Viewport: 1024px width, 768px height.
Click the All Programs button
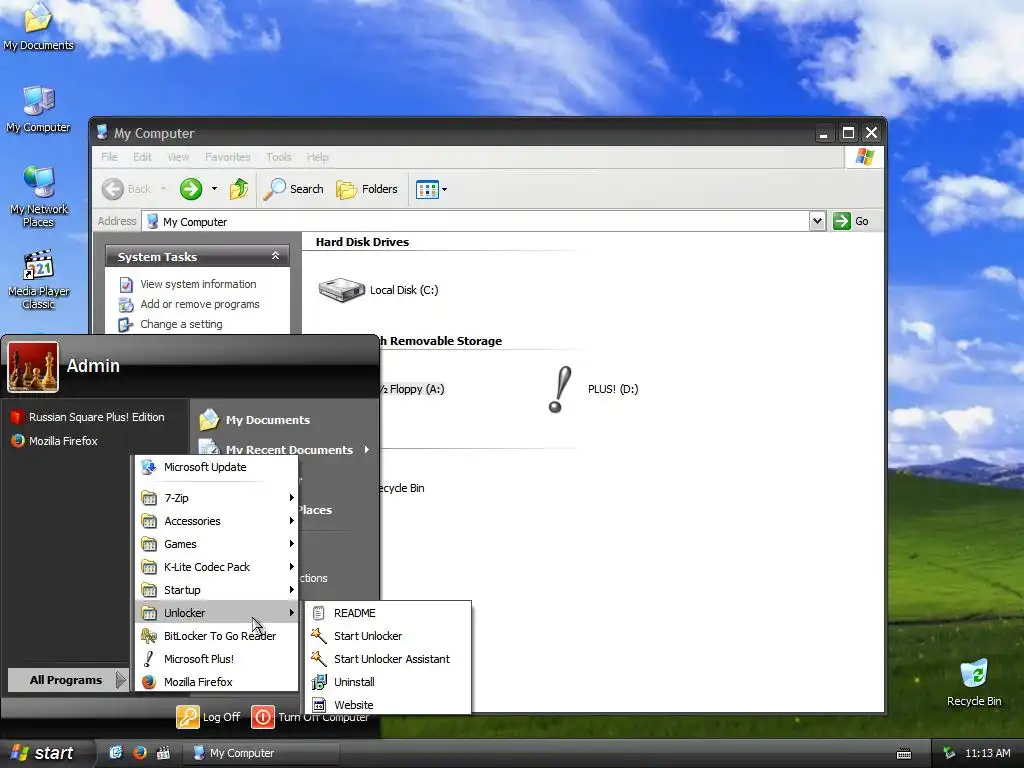point(67,680)
